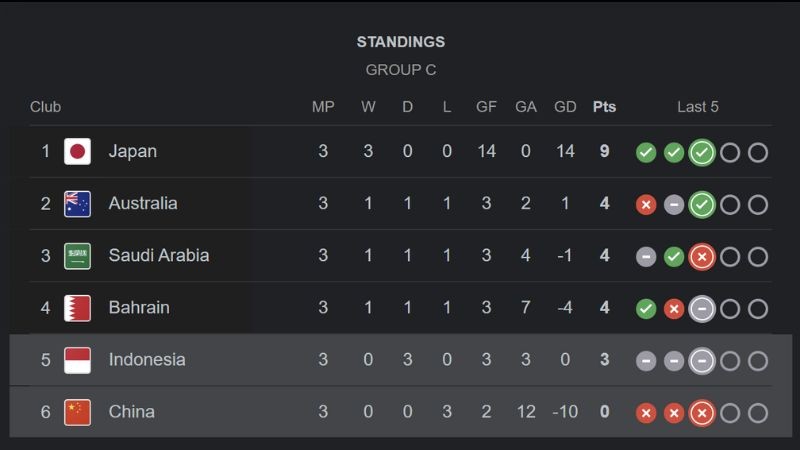Open the Saudi Arabia team link
The width and height of the screenshot is (800, 450).
coord(159,256)
